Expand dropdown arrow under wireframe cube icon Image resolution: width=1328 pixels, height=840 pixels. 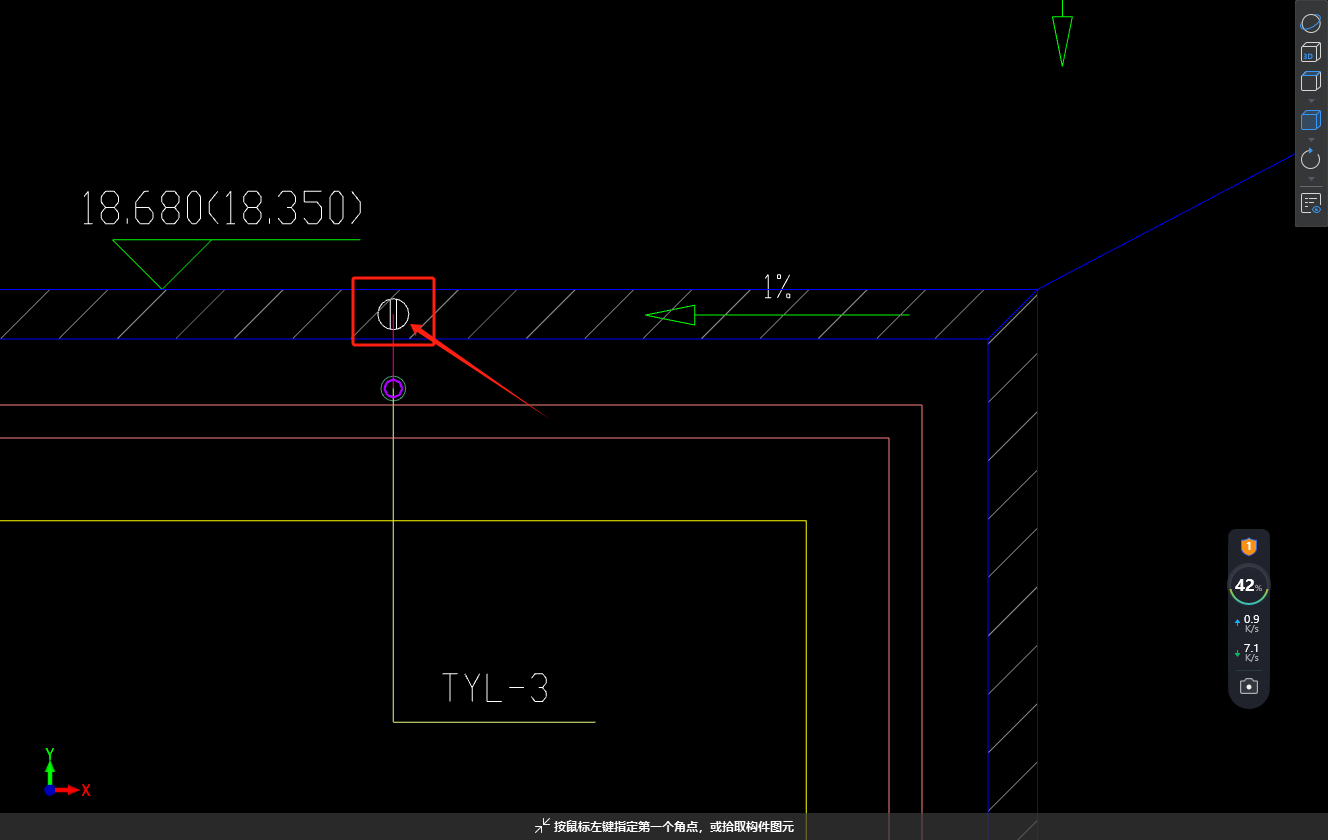[x=1311, y=100]
